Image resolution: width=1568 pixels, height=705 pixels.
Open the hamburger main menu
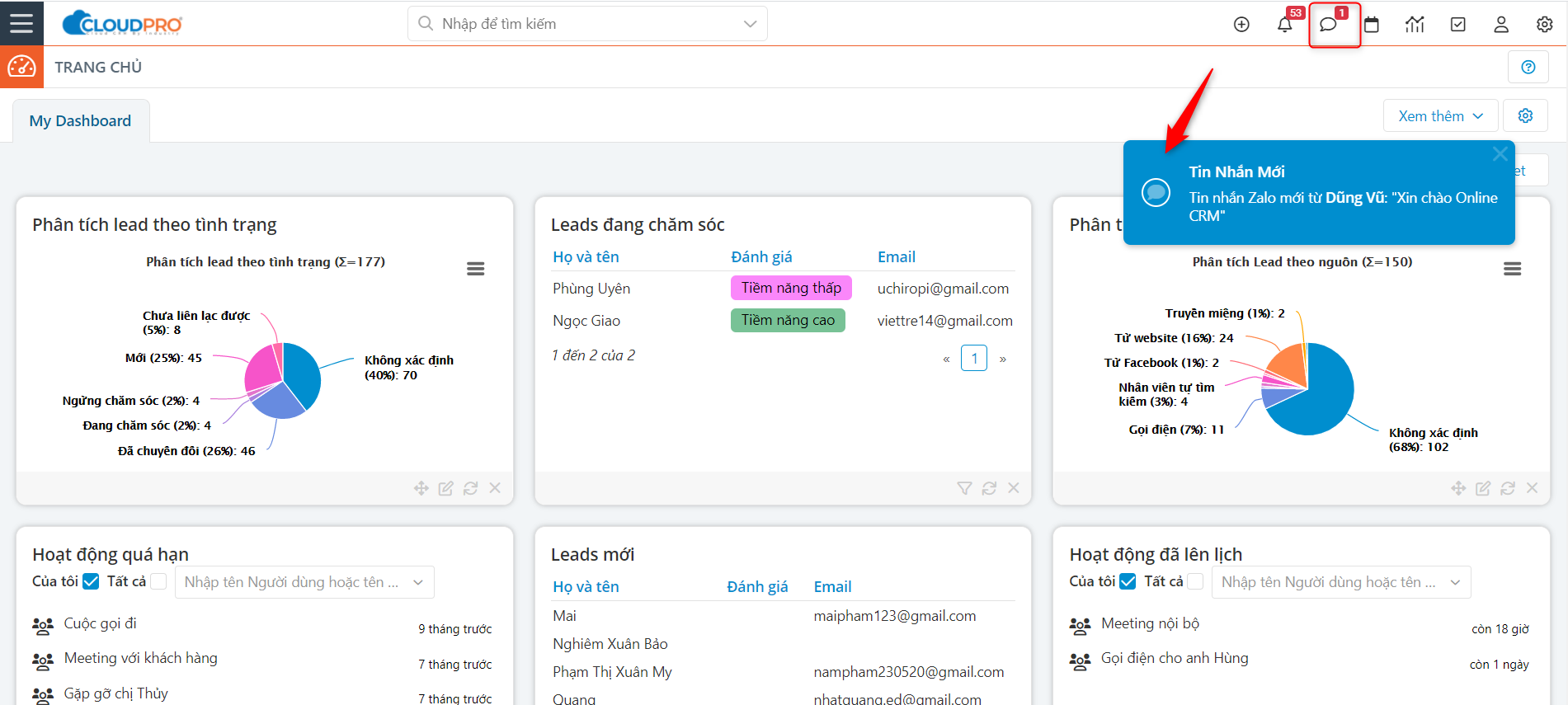[21, 23]
